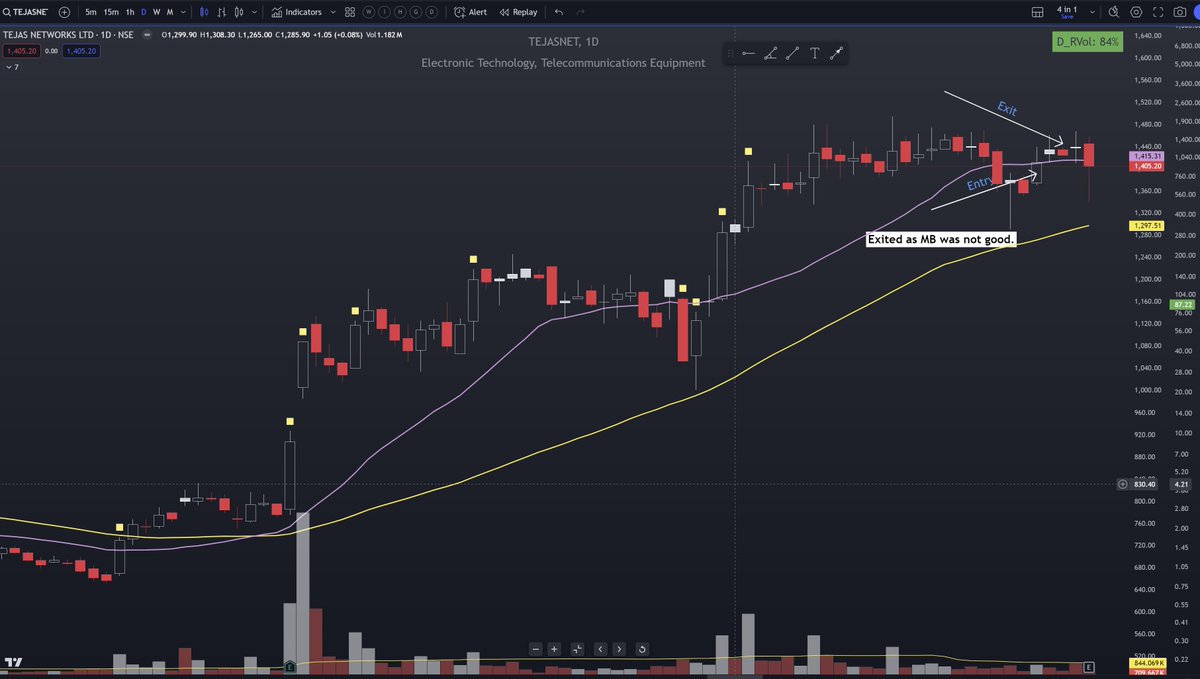The image size is (1200, 679).
Task: Click the plus button beside 830.40 crosshair price
Action: coord(1123,484)
